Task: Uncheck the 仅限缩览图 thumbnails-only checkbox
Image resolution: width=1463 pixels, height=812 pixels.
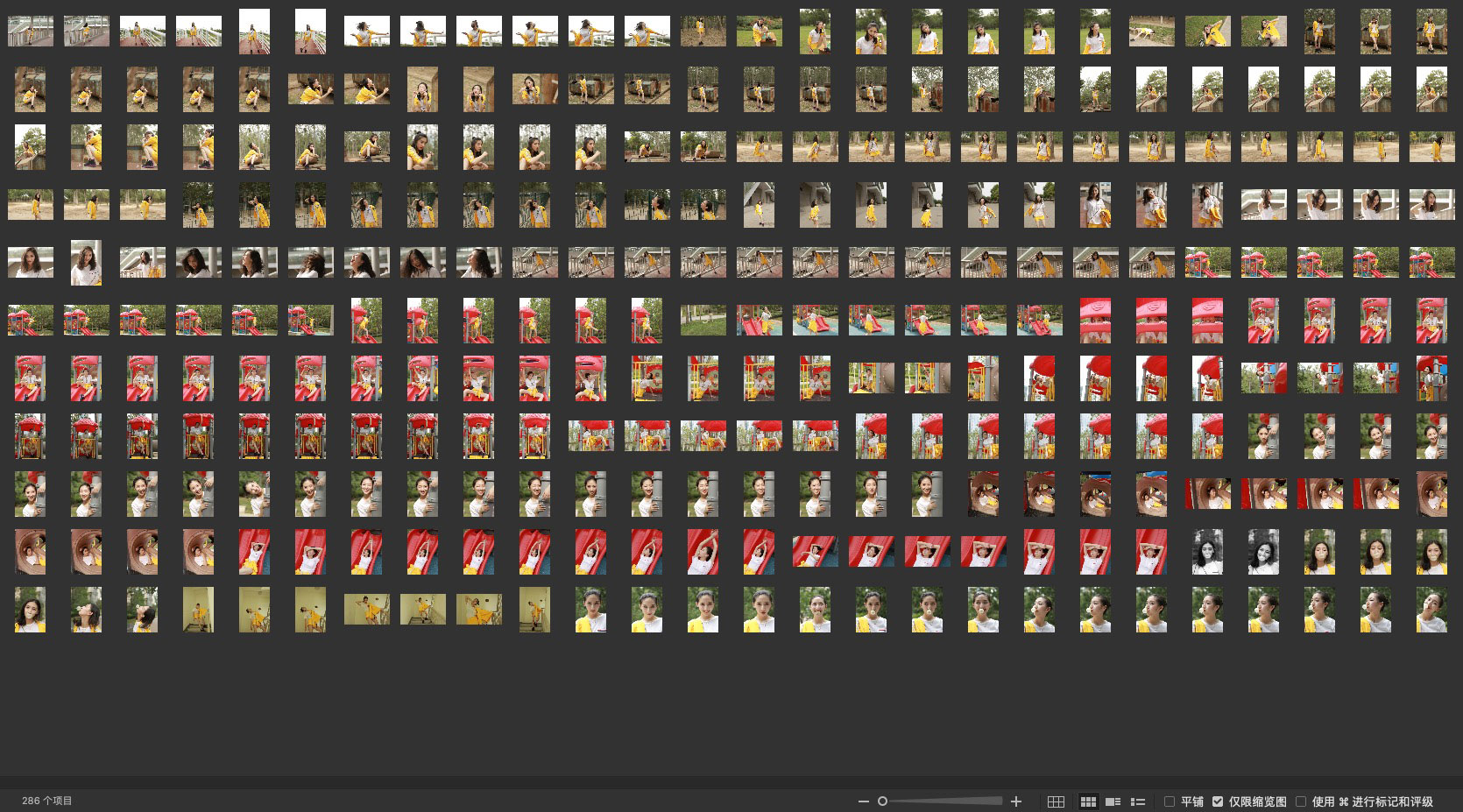Action: [x=1218, y=801]
